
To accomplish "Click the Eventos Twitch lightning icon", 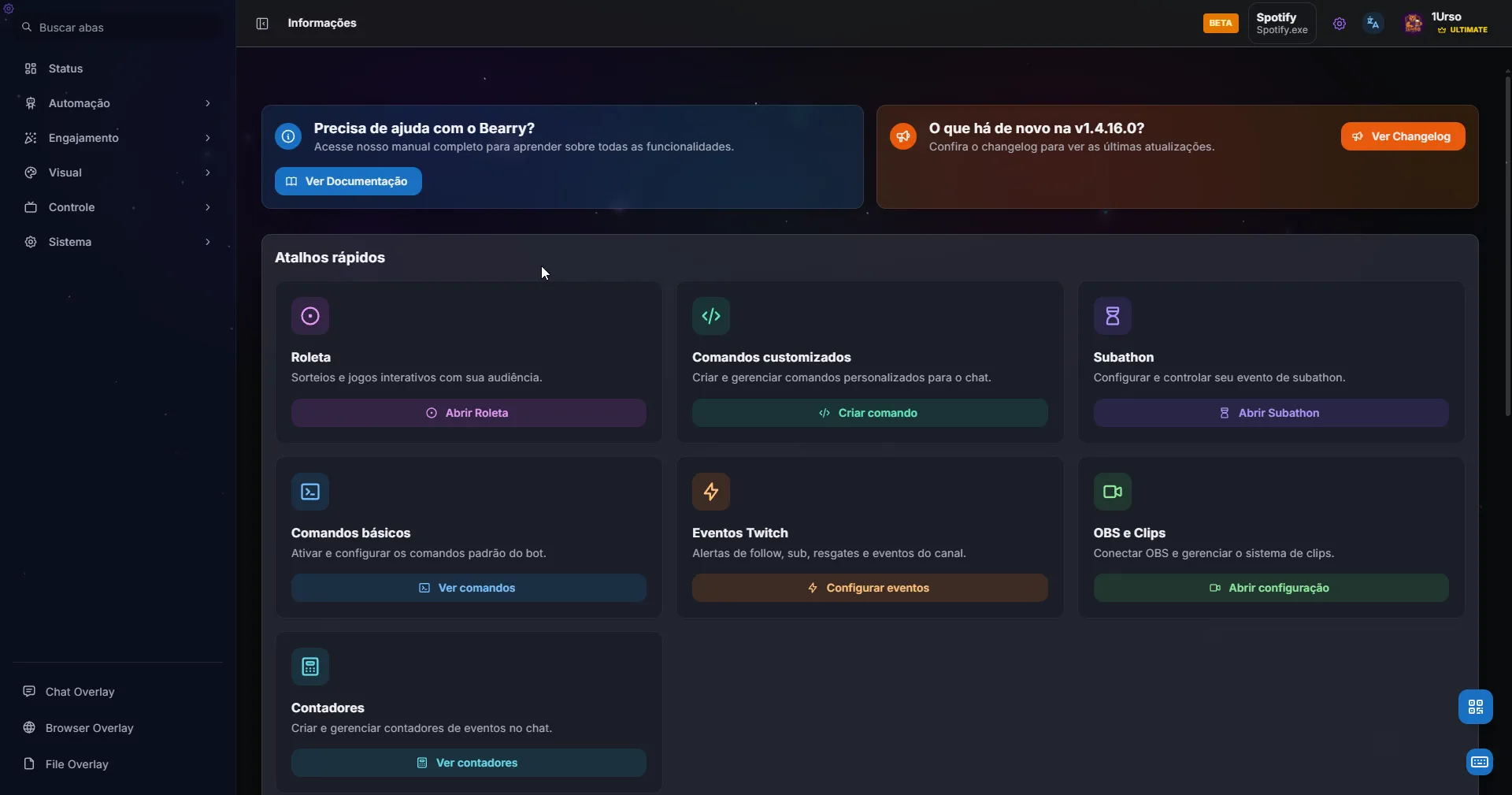I will click(711, 492).
